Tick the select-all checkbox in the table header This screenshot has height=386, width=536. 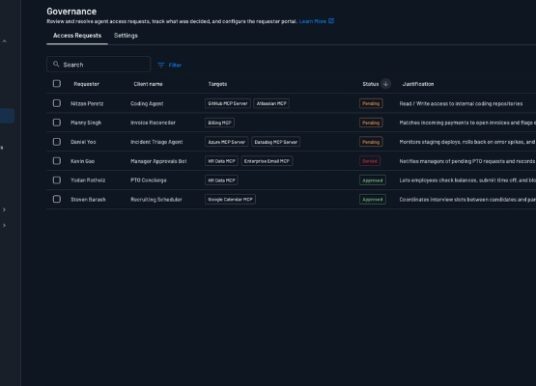coord(57,84)
